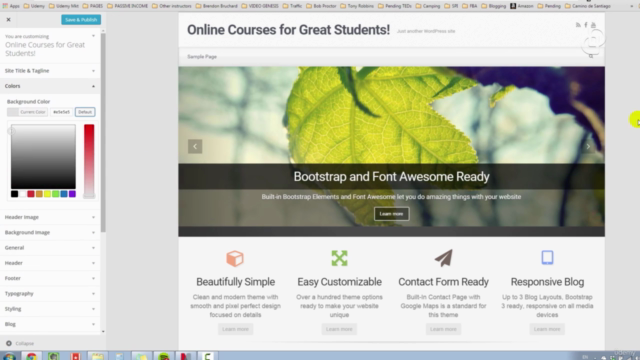Expand the Typography section
Screen dimensions: 640x360
(x=50, y=294)
